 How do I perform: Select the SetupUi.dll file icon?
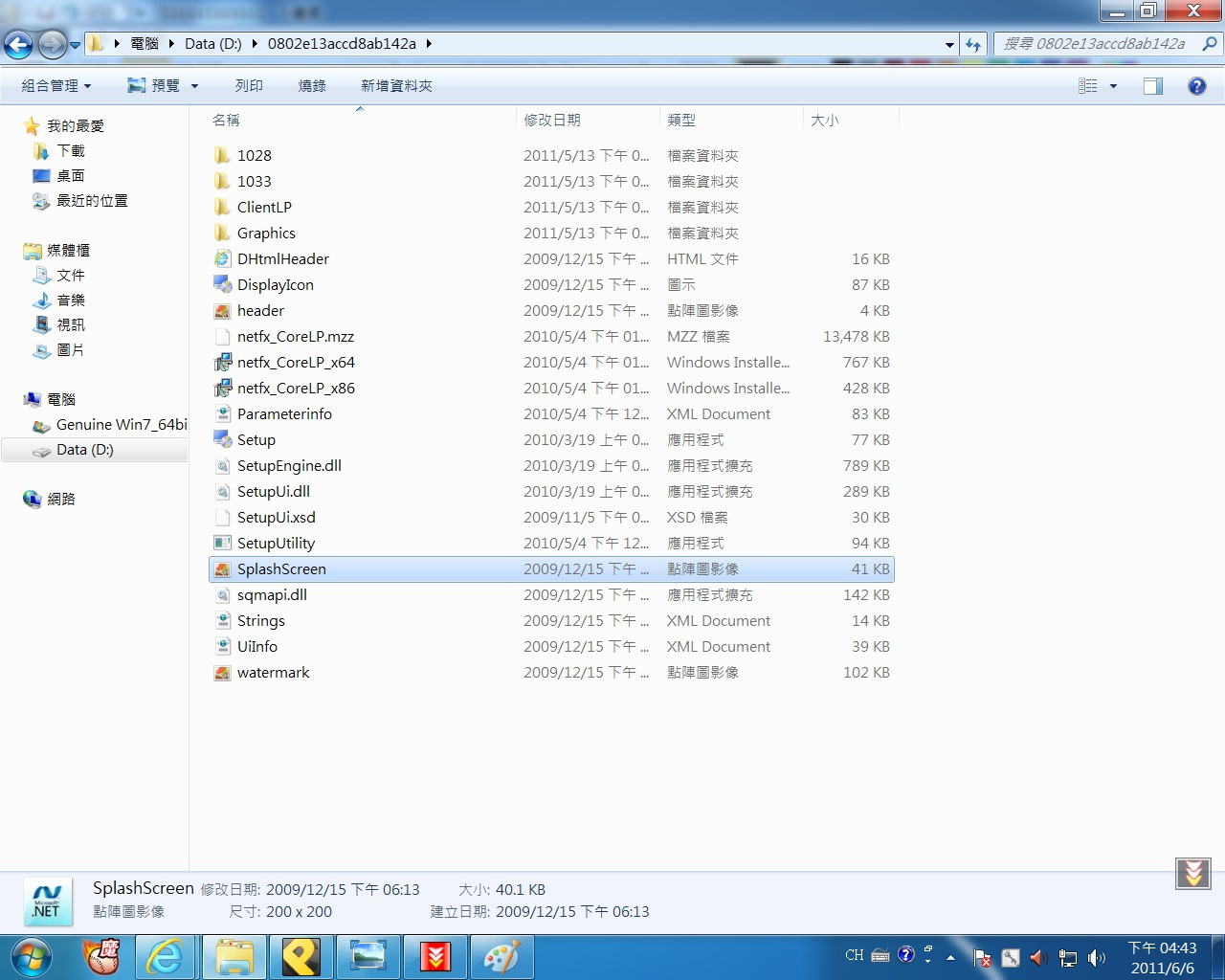(222, 491)
